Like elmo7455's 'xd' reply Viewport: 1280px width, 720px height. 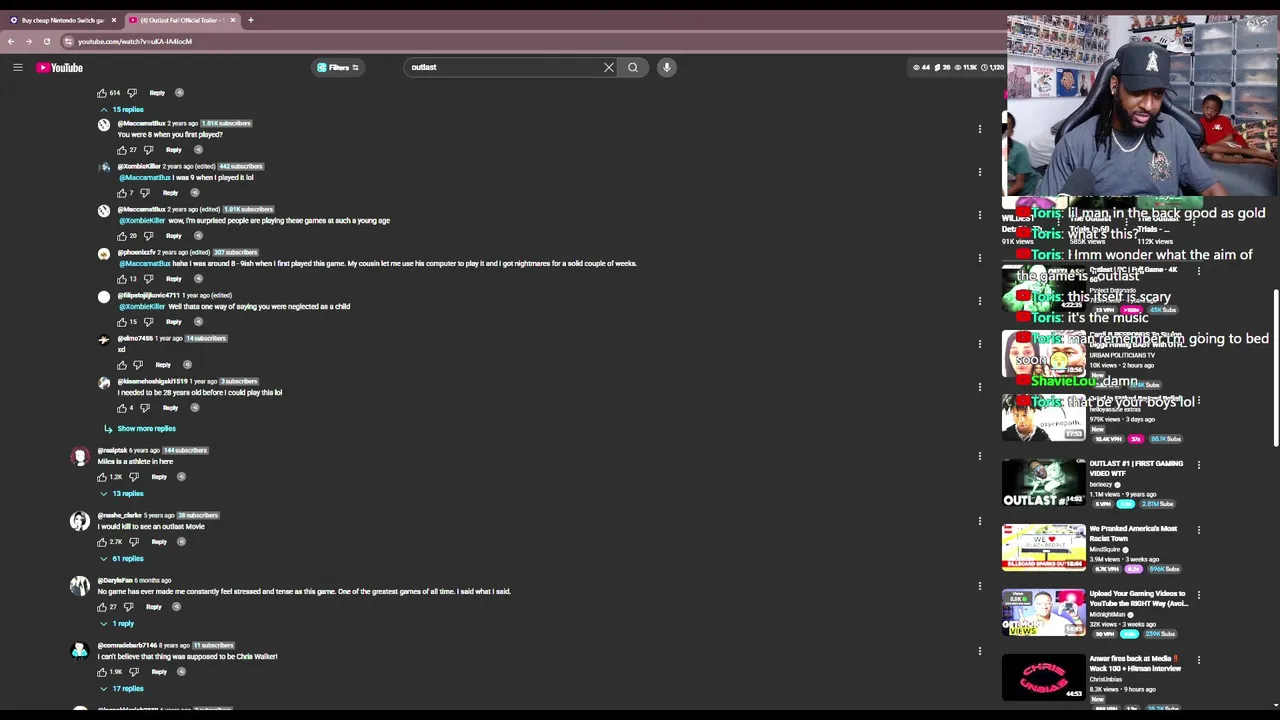click(x=122, y=365)
